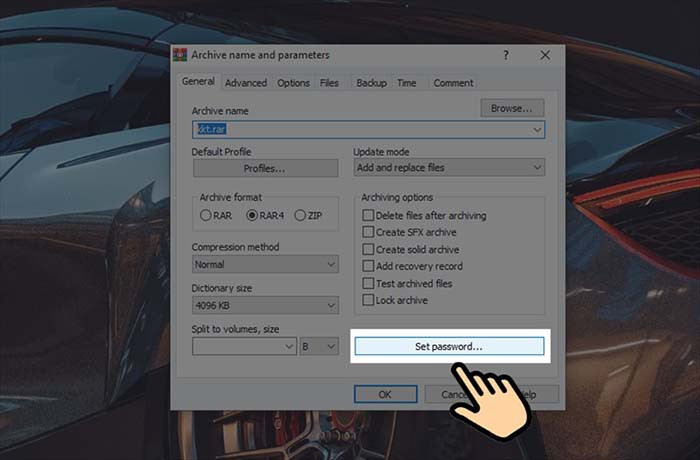Open the Profiles... button
The height and width of the screenshot is (460, 700).
tap(265, 168)
